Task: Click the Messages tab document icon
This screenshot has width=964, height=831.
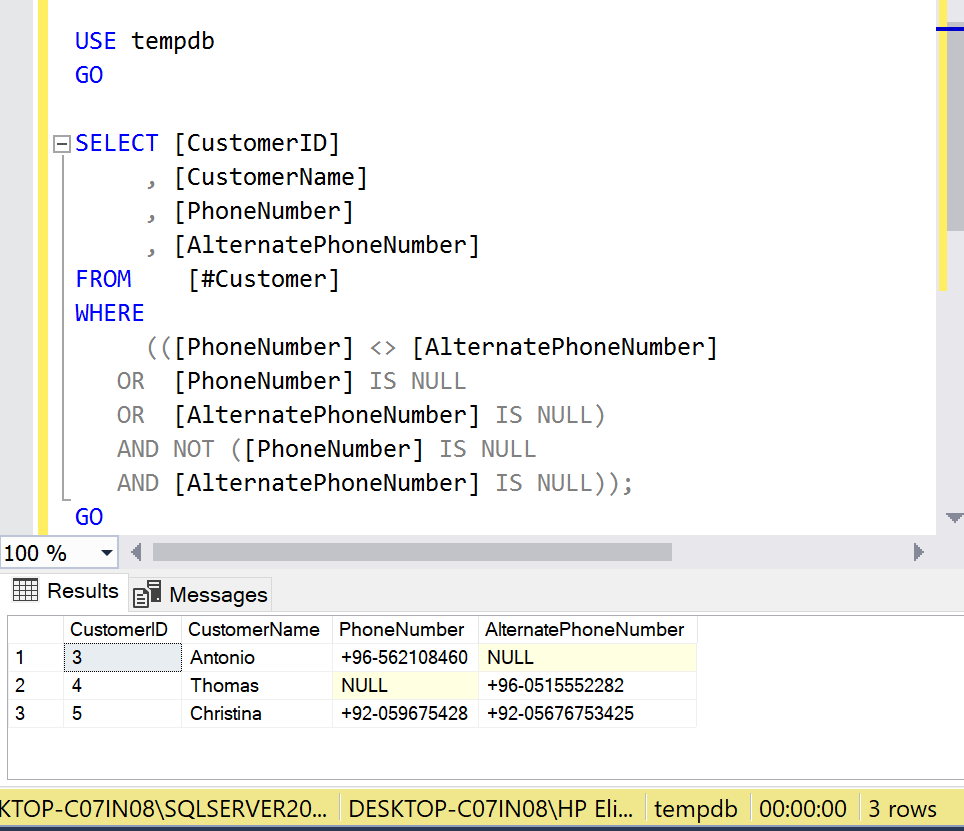Action: pos(147,594)
